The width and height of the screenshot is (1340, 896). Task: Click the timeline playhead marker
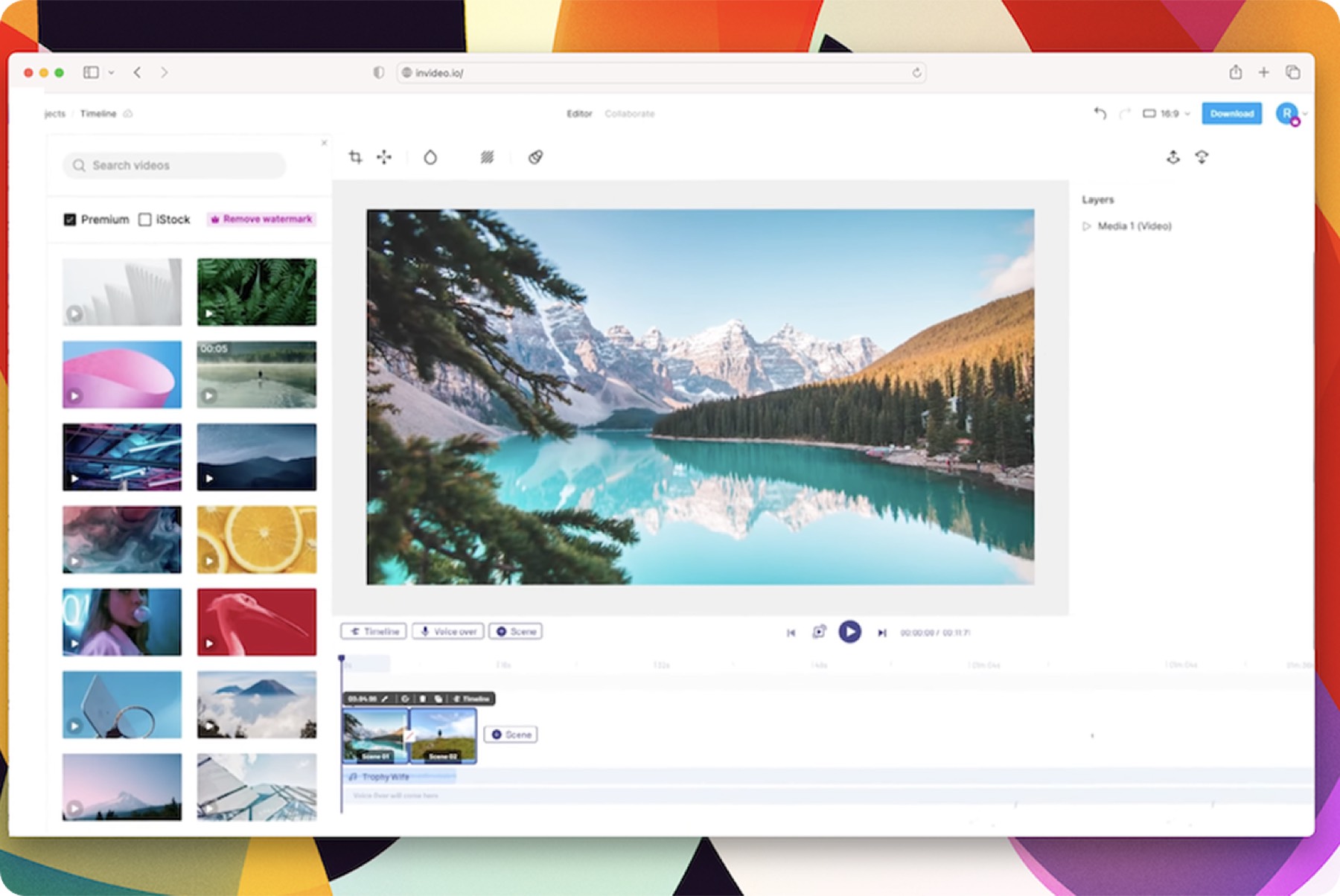tap(342, 659)
